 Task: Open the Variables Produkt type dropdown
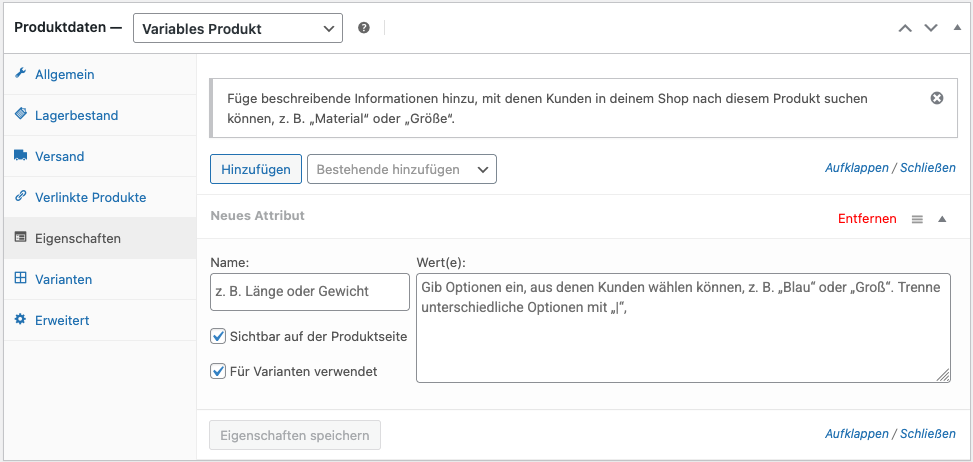[237, 29]
